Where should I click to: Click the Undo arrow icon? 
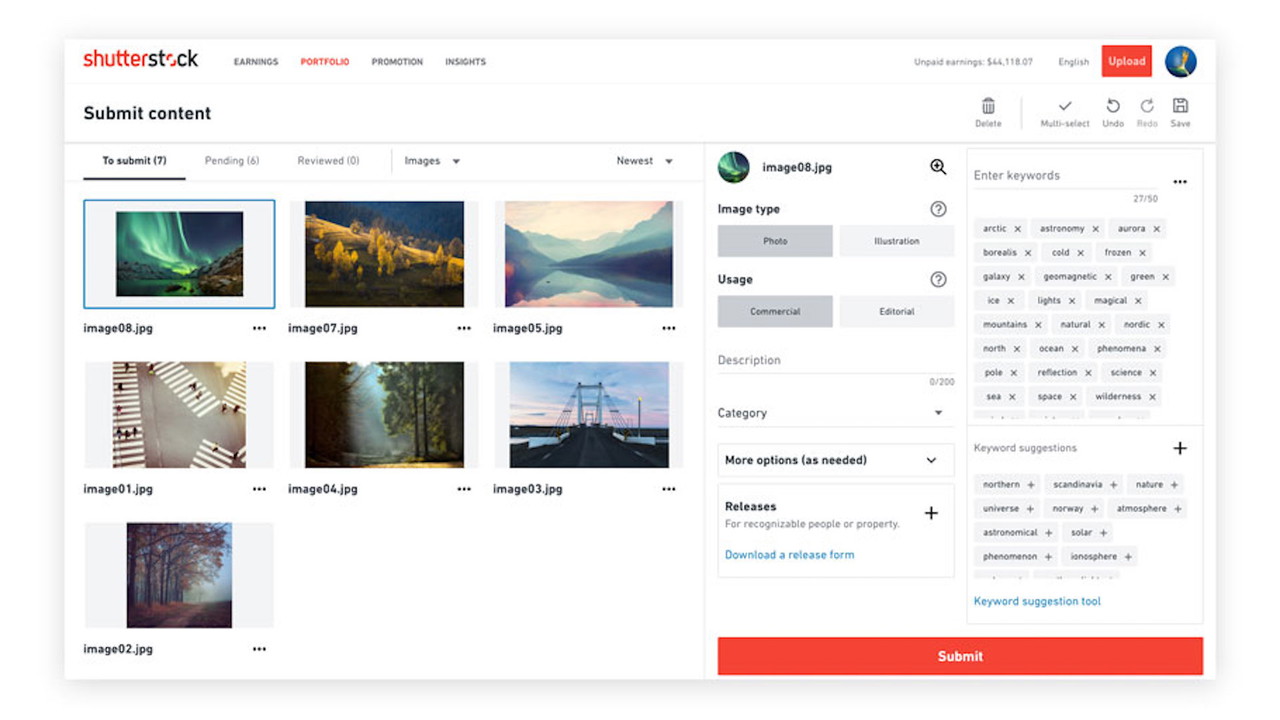click(1112, 107)
